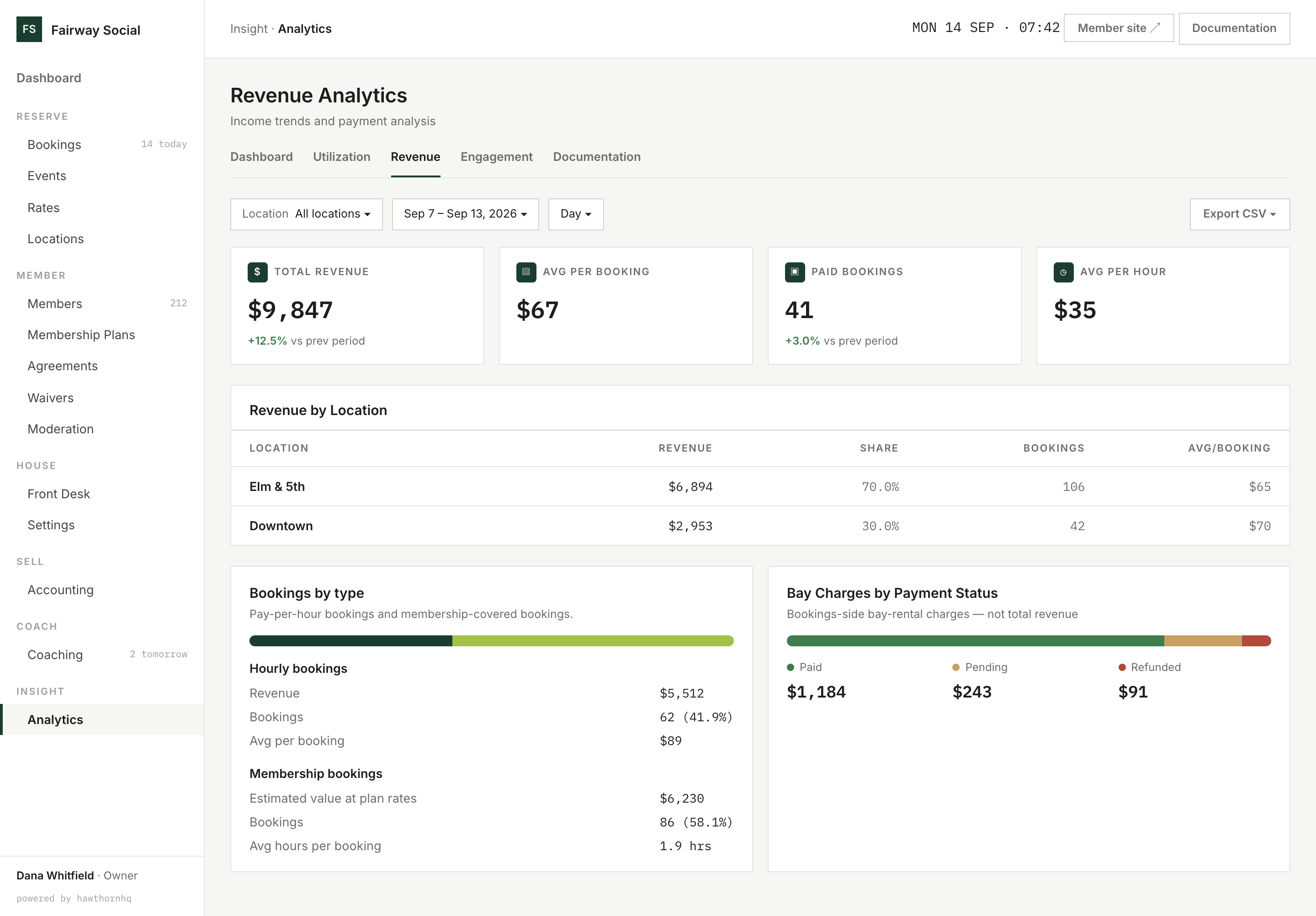The image size is (1316, 916).
Task: Click the $9,847 total revenue value
Action: [x=290, y=310]
